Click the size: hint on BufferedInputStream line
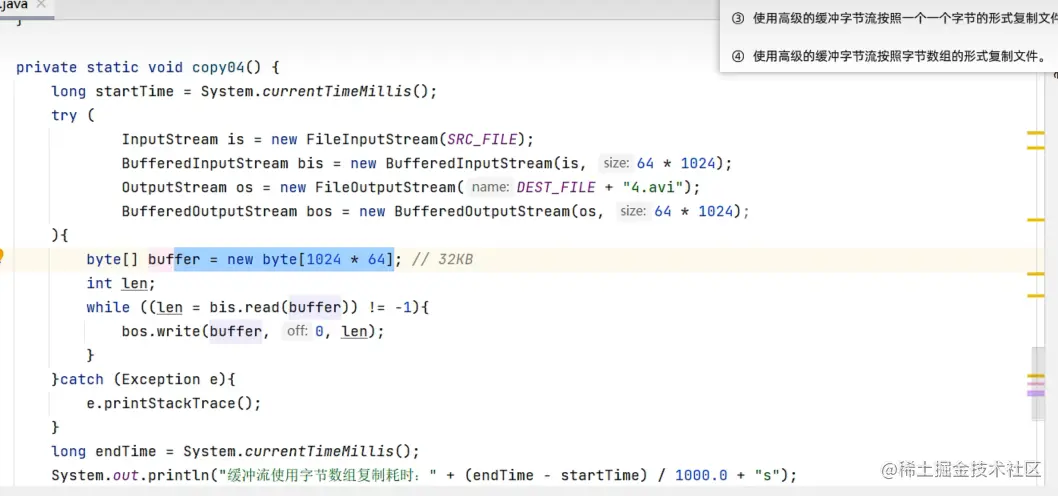This screenshot has height=496, width=1058. click(616, 163)
